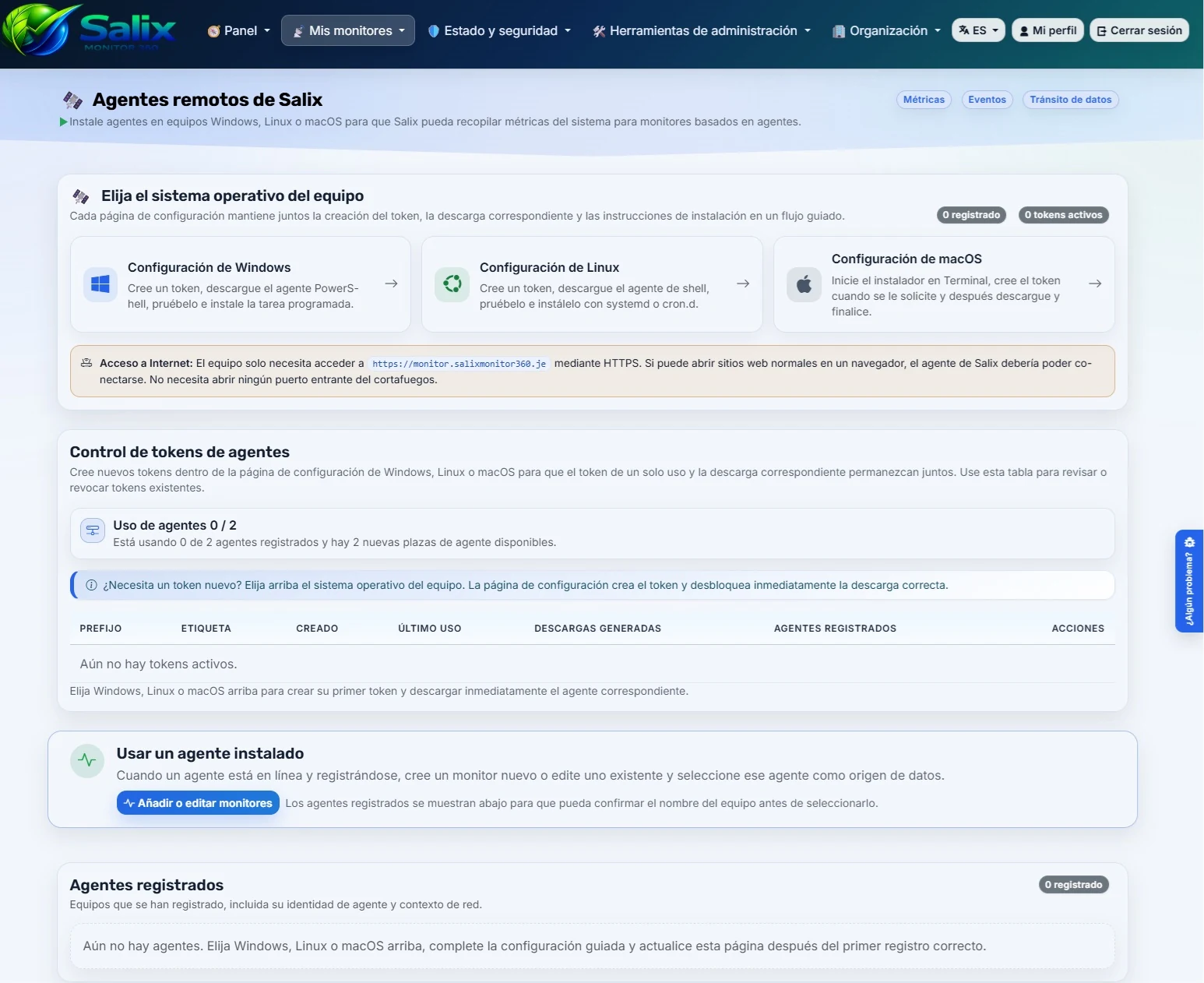Go to the Métricas page
Image resolution: width=1204 pixels, height=983 pixels.
point(924,100)
